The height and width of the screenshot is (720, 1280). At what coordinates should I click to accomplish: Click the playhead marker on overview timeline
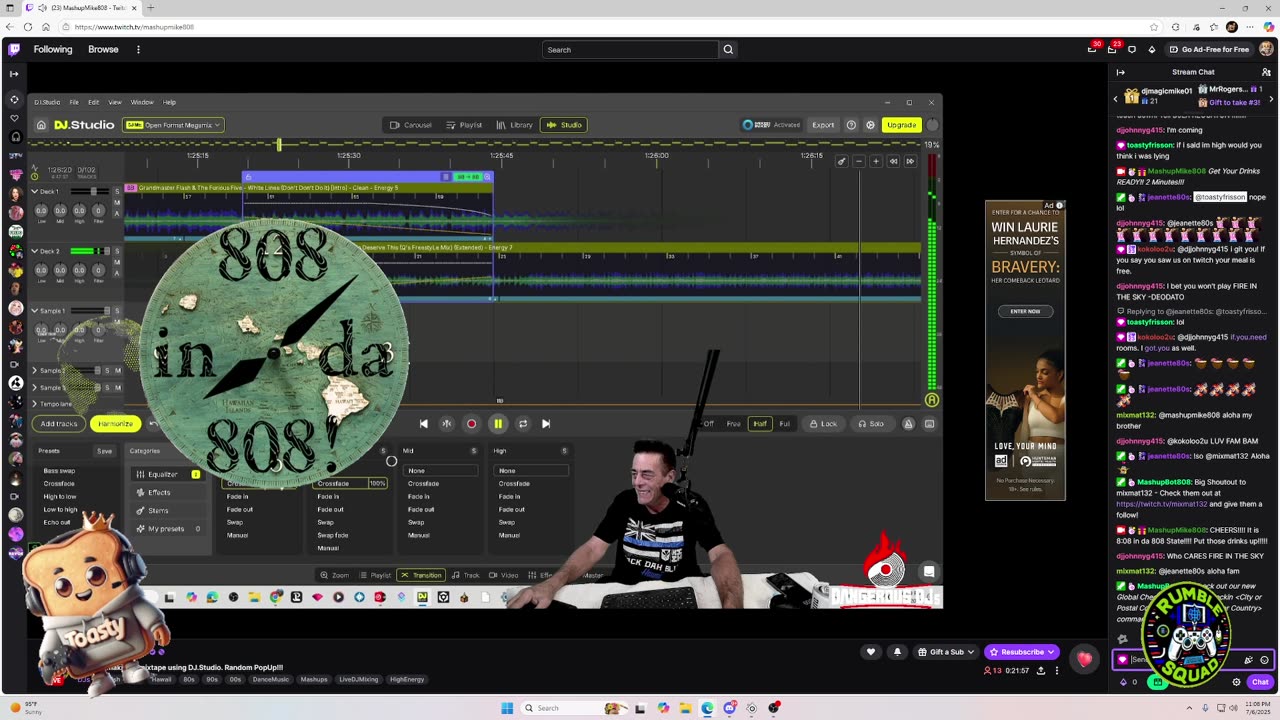pyautogui.click(x=279, y=145)
